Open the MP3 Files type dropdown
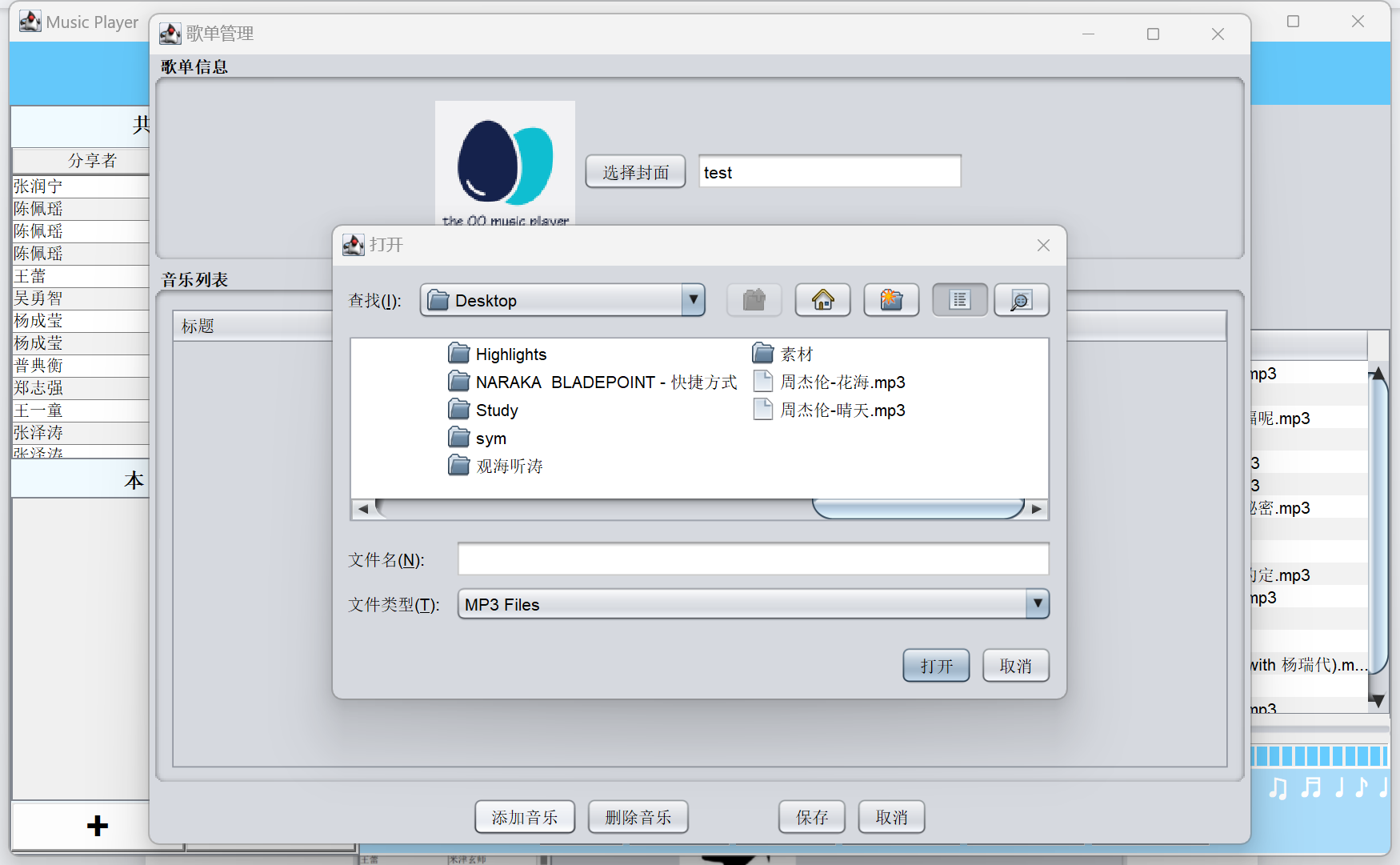Image resolution: width=1400 pixels, height=865 pixels. (x=1037, y=604)
